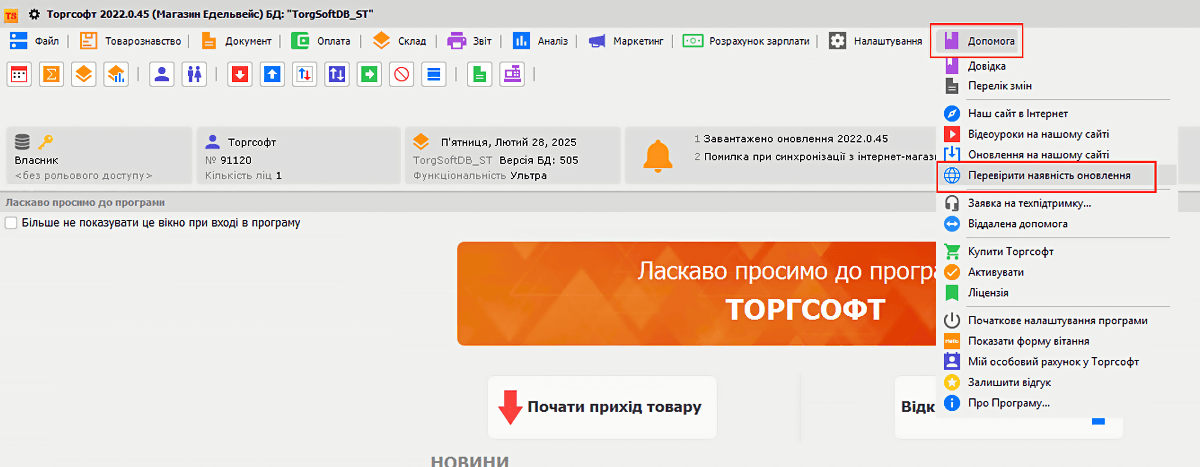
Task: Click 'Про Програму...' menu entry
Action: click(1008, 403)
